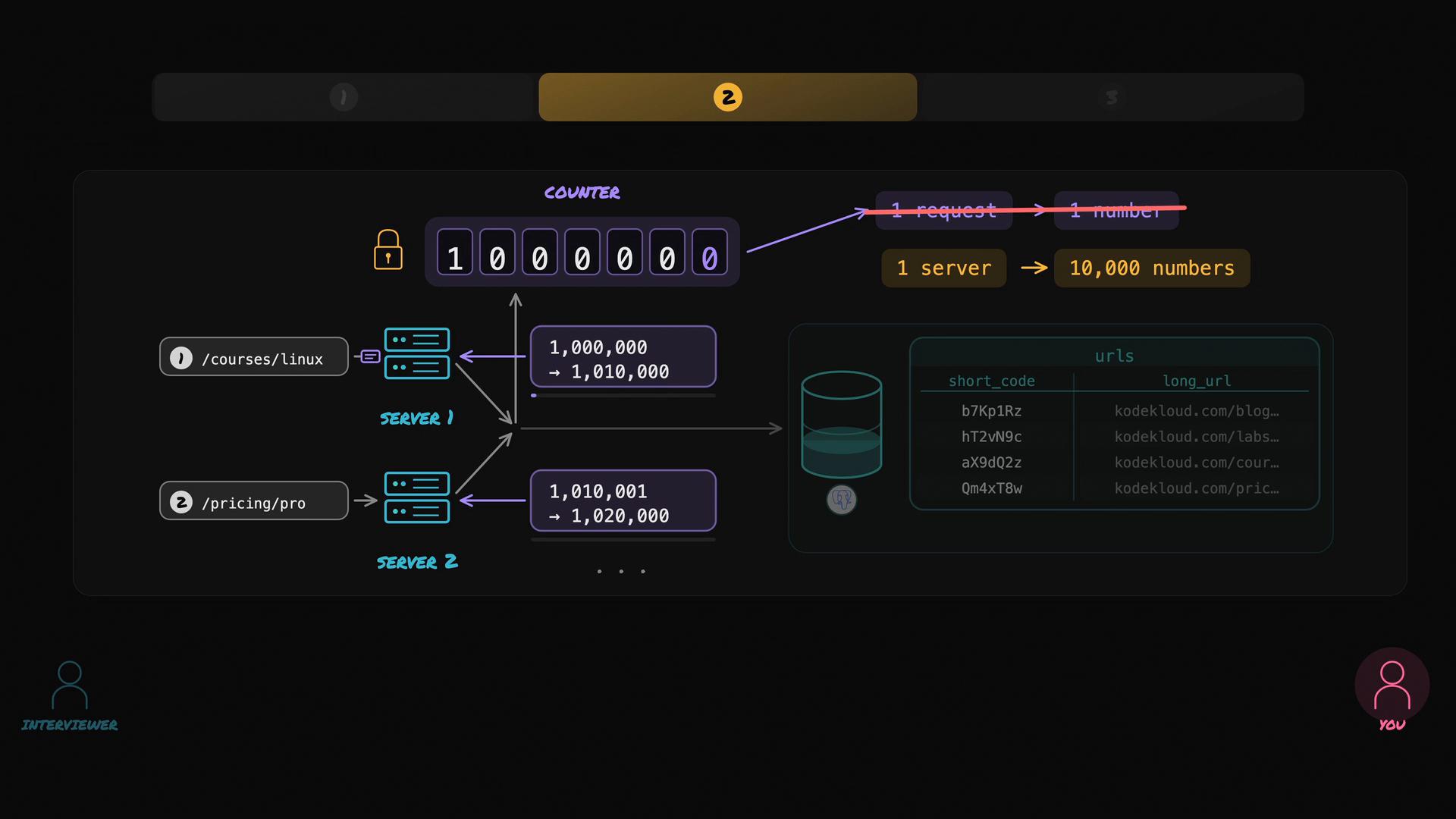Click short code b7Kp1Rz
This screenshot has height=819, width=1456.
pos(991,411)
